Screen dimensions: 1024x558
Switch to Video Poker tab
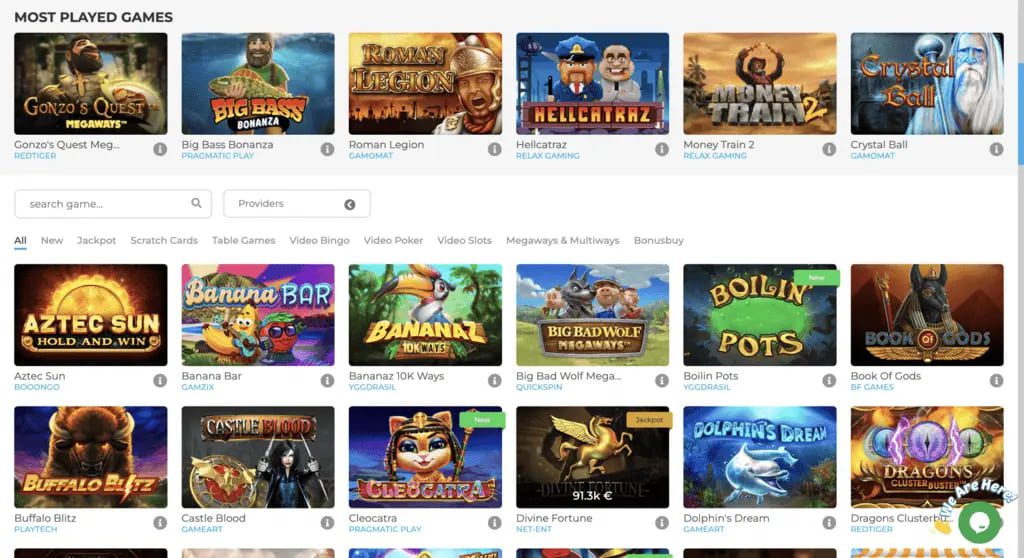[393, 240]
